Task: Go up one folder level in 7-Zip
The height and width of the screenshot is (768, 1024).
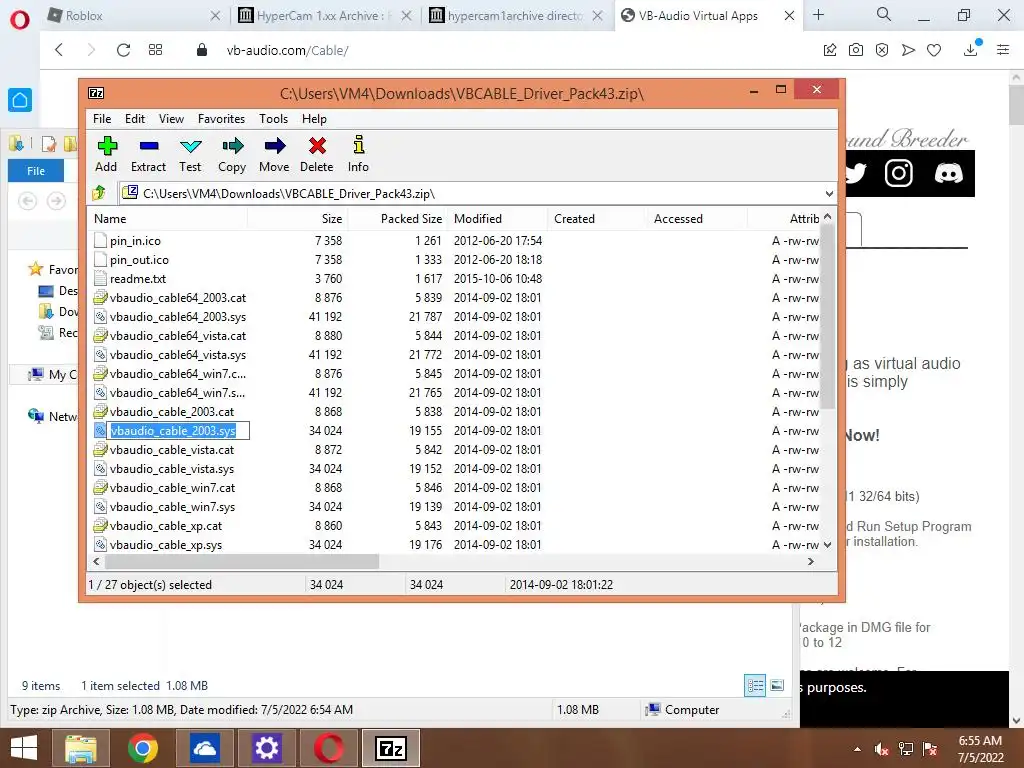Action: click(x=99, y=193)
